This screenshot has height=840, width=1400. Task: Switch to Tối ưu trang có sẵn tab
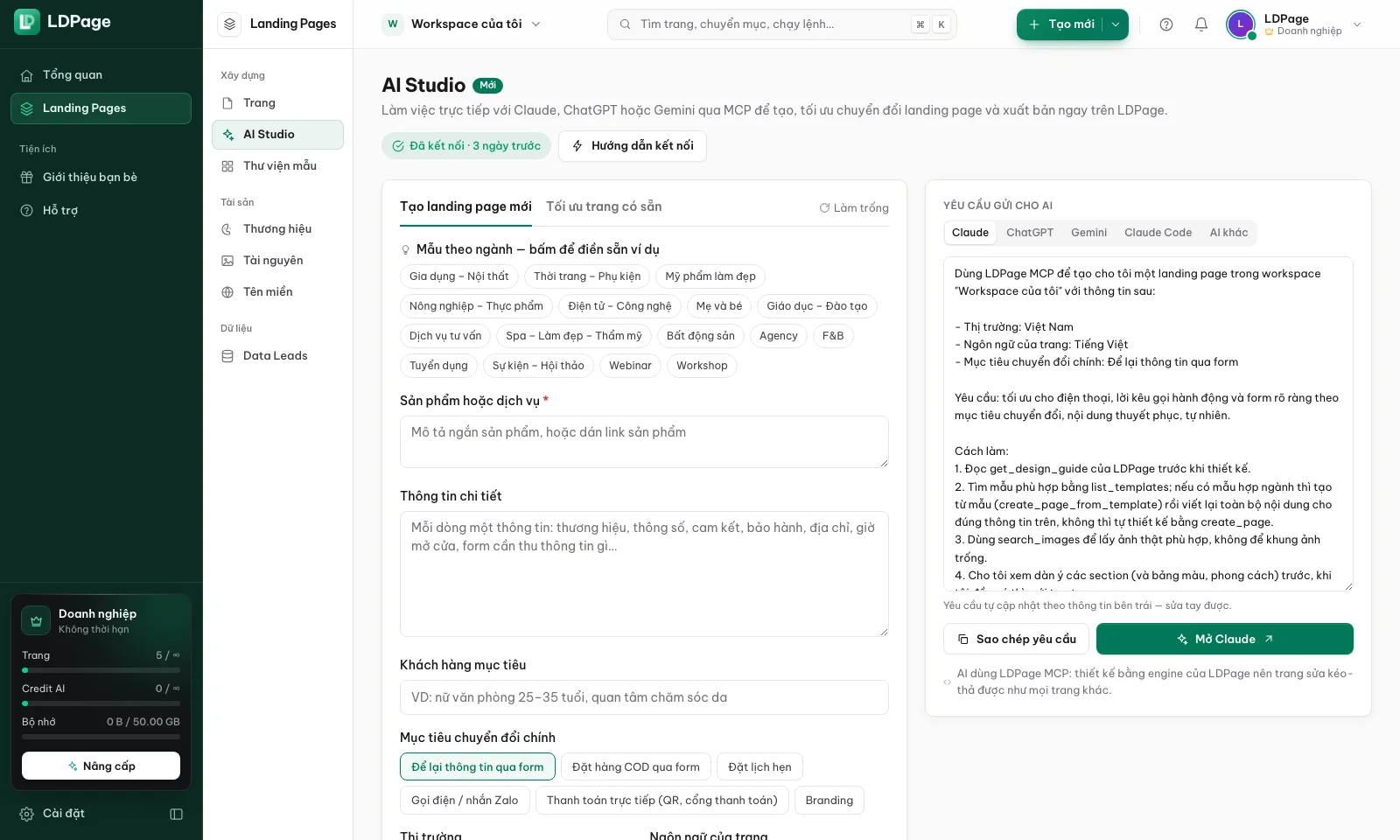tap(604, 207)
